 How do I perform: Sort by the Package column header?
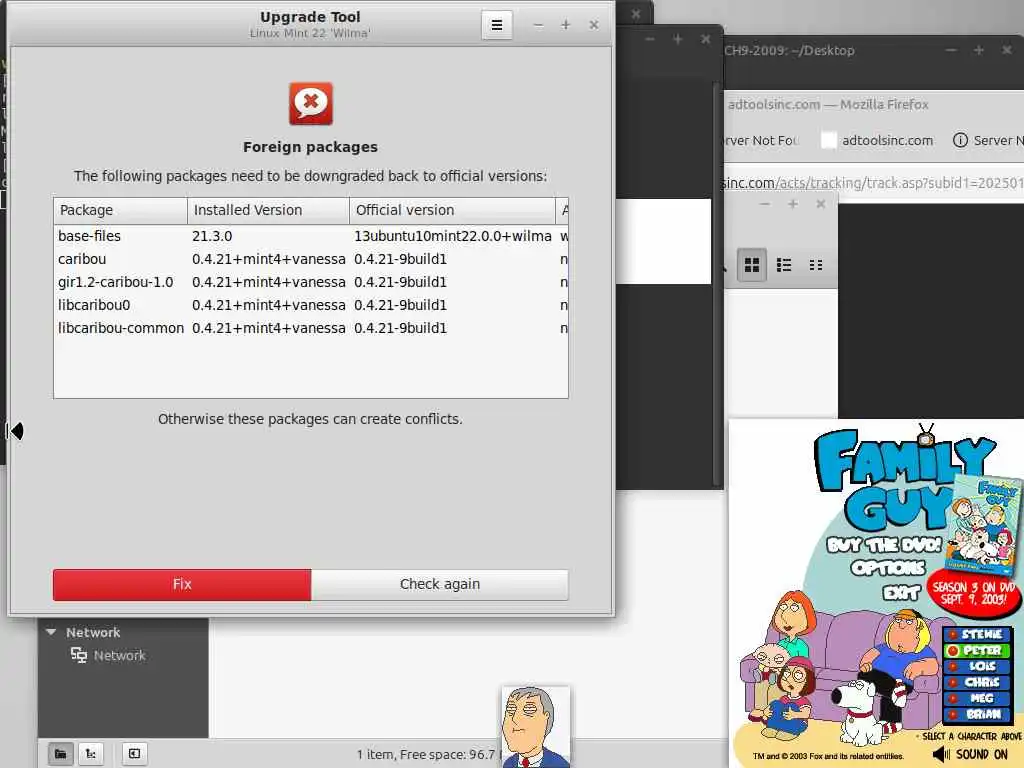121,210
